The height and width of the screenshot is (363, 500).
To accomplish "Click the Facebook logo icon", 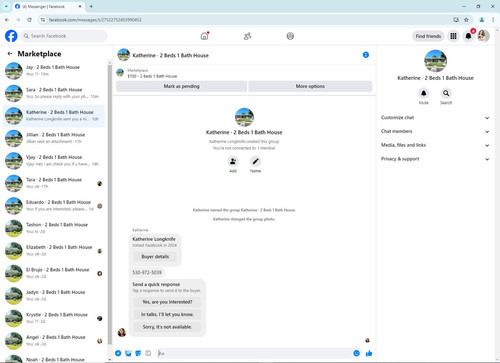I will pyautogui.click(x=11, y=36).
